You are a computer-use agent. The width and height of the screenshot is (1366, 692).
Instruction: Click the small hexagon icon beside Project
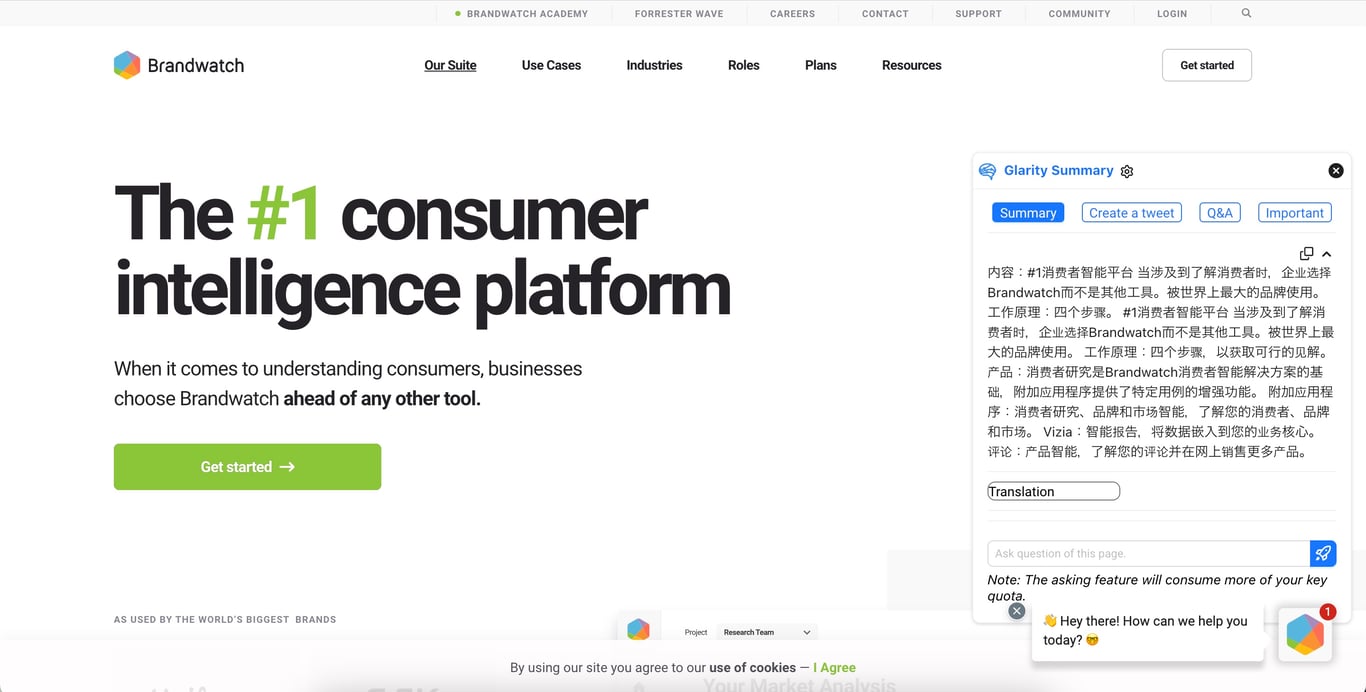point(638,630)
